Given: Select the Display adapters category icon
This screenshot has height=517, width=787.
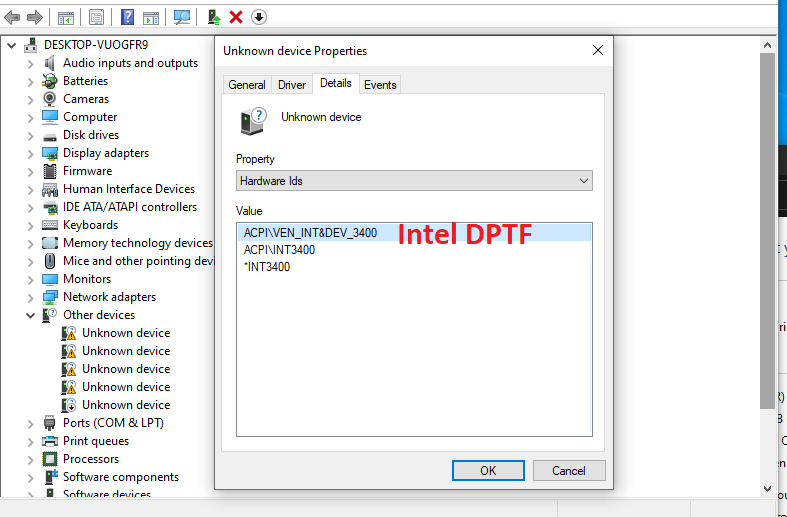Looking at the screenshot, I should pyautogui.click(x=50, y=153).
